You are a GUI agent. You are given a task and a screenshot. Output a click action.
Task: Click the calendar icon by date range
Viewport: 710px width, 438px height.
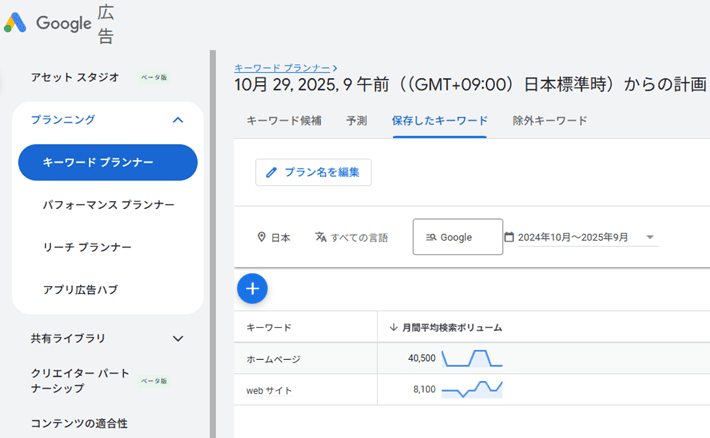[x=509, y=236]
